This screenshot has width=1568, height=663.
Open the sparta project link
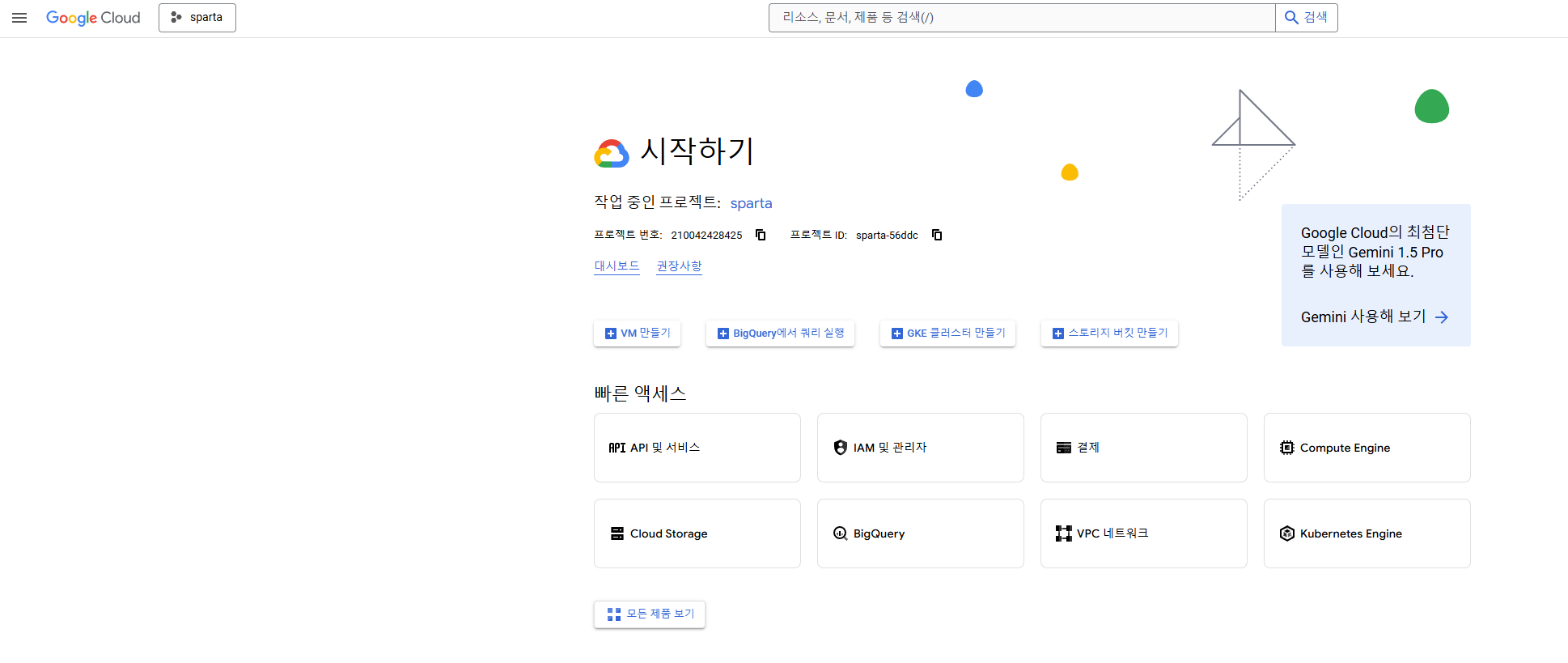(x=751, y=203)
